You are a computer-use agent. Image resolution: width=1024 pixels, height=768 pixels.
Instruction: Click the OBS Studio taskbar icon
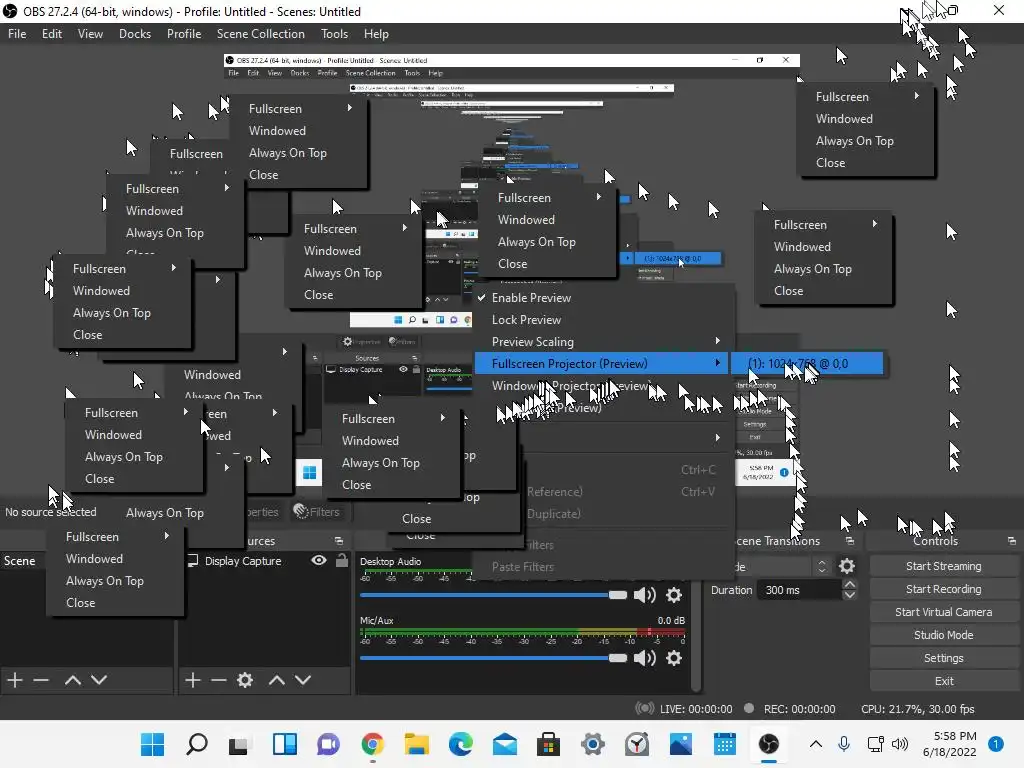[769, 744]
